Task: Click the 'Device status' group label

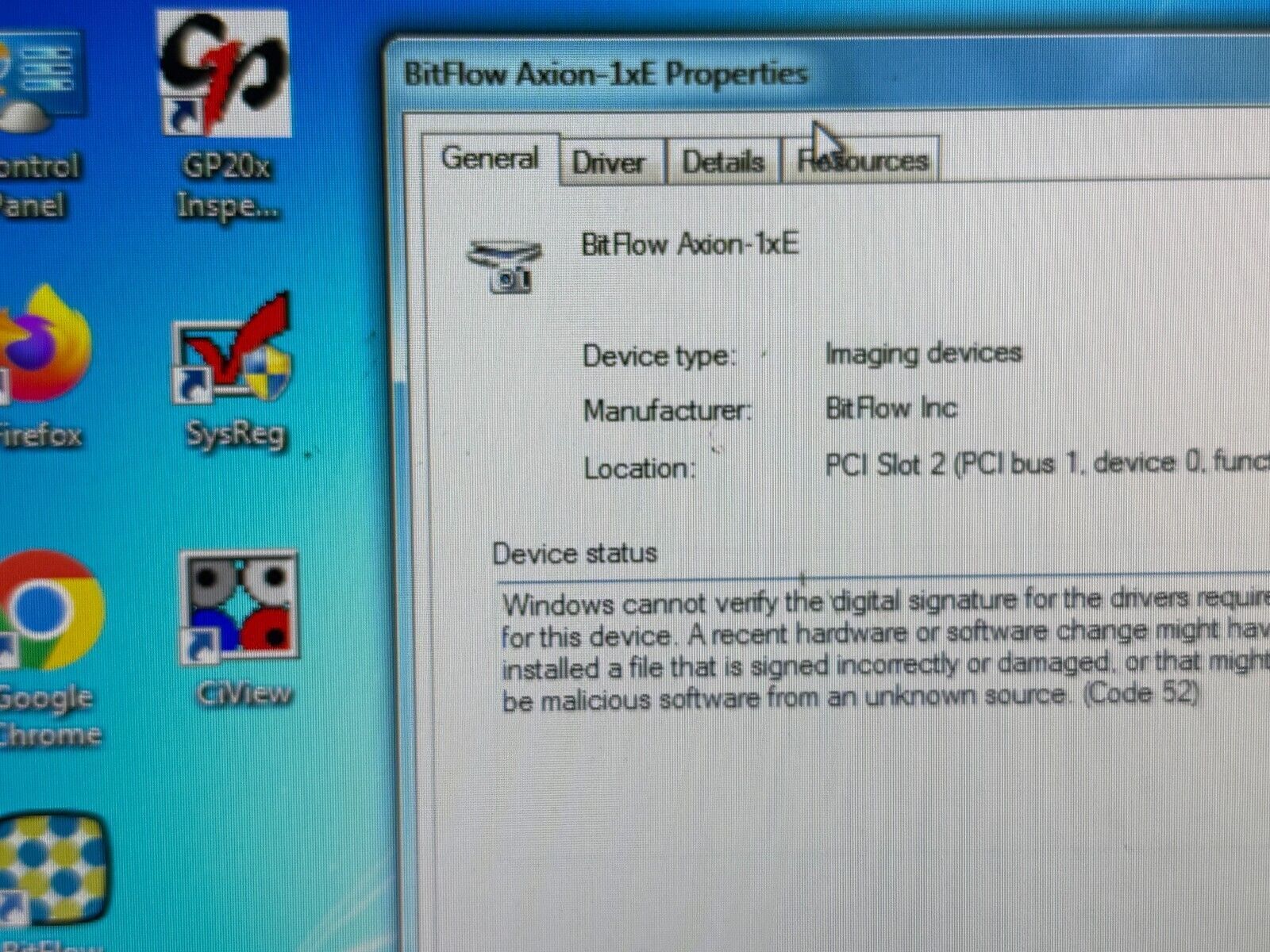Action: tap(575, 553)
